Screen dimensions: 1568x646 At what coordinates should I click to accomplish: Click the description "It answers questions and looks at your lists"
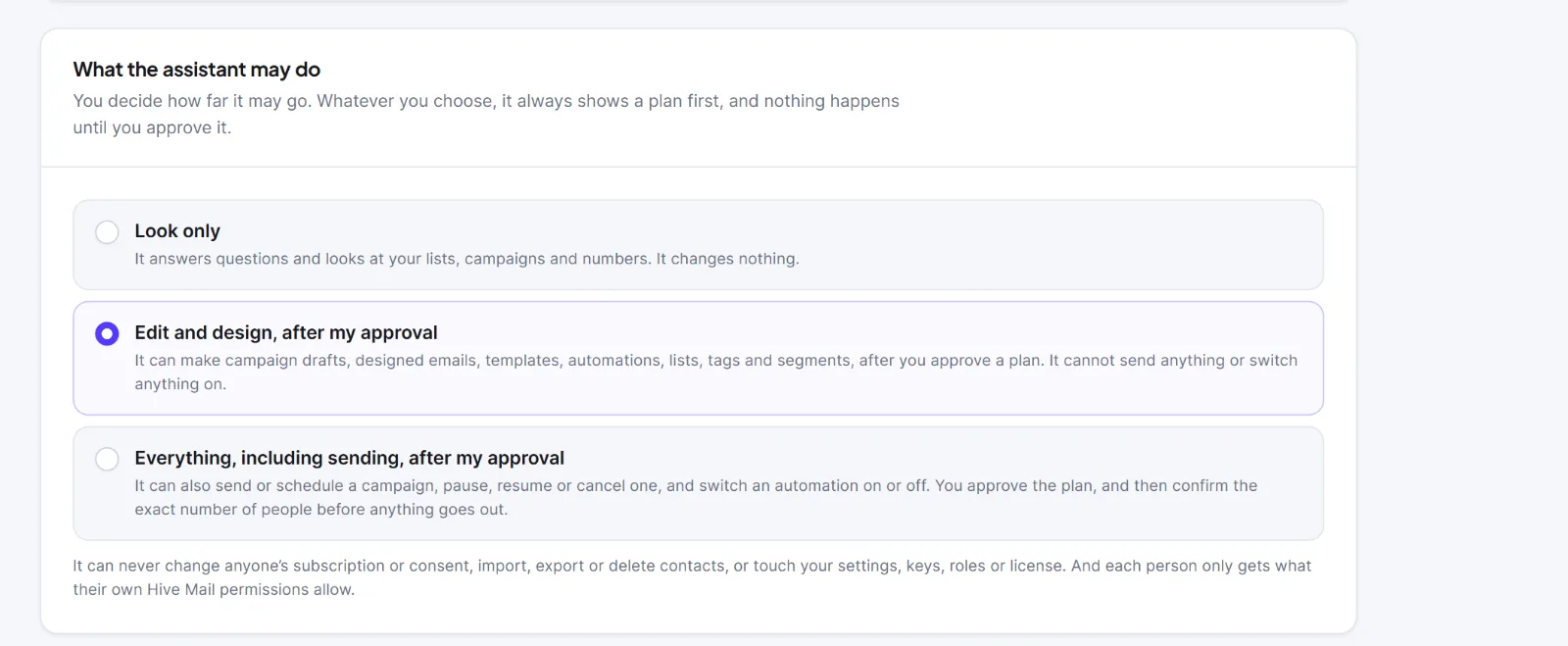coord(466,259)
